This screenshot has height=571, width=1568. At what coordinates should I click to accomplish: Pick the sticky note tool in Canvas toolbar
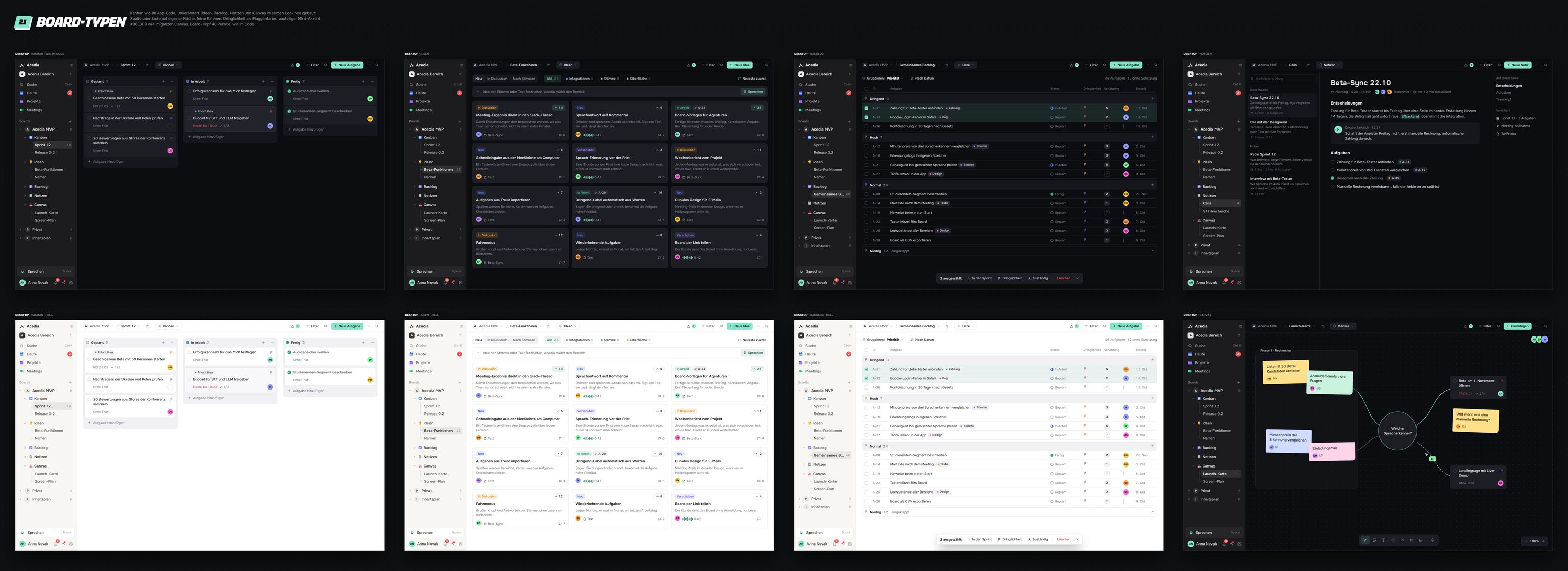(x=1375, y=540)
